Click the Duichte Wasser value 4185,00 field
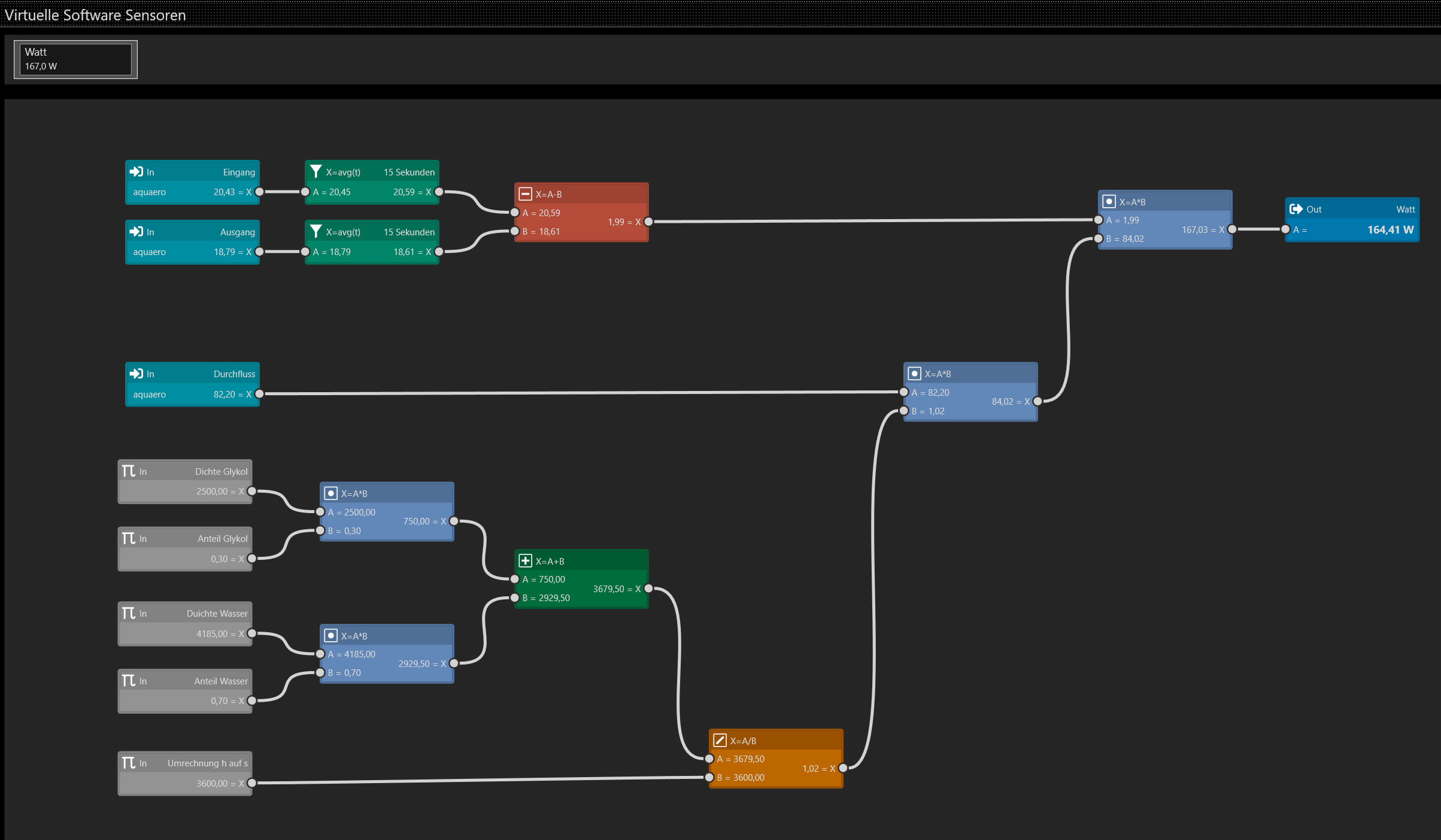 (x=211, y=633)
